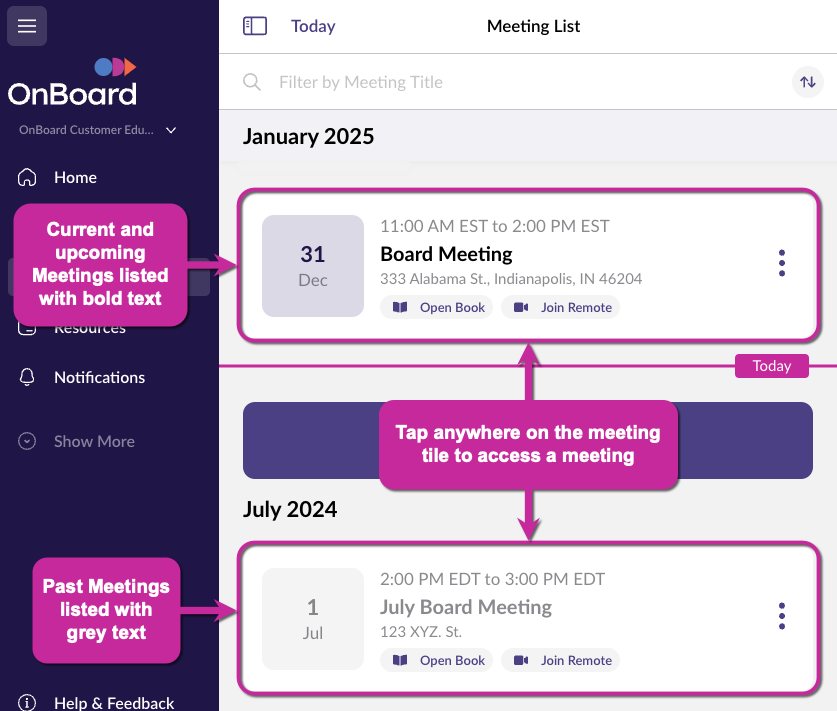Image resolution: width=837 pixels, height=711 pixels.
Task: Open the hamburger menu icon
Action: [x=27, y=26]
